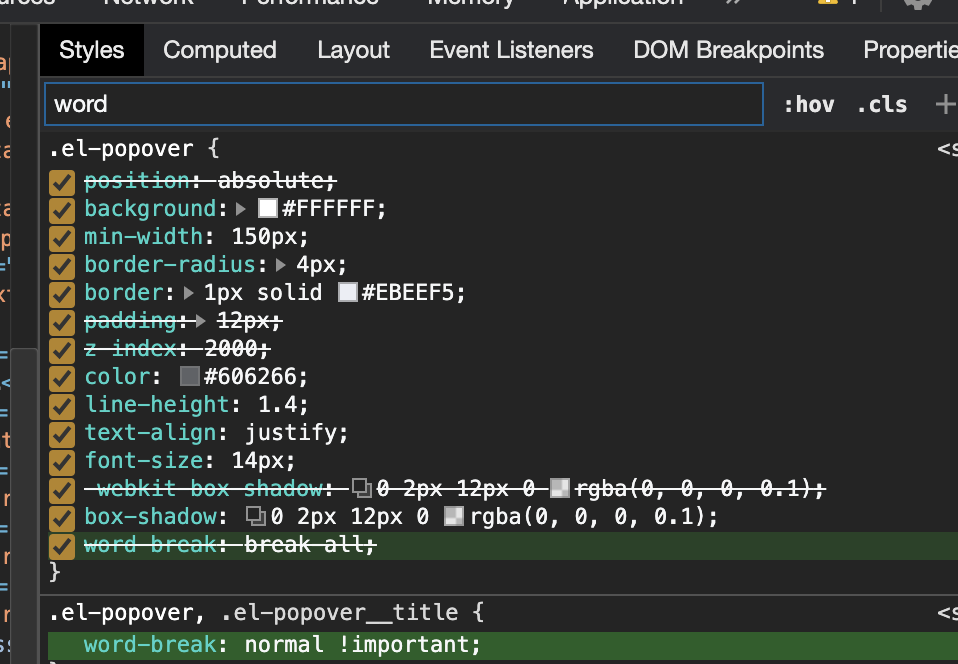Image resolution: width=958 pixels, height=664 pixels.
Task: Toggle the :hov element state button
Action: pos(809,104)
